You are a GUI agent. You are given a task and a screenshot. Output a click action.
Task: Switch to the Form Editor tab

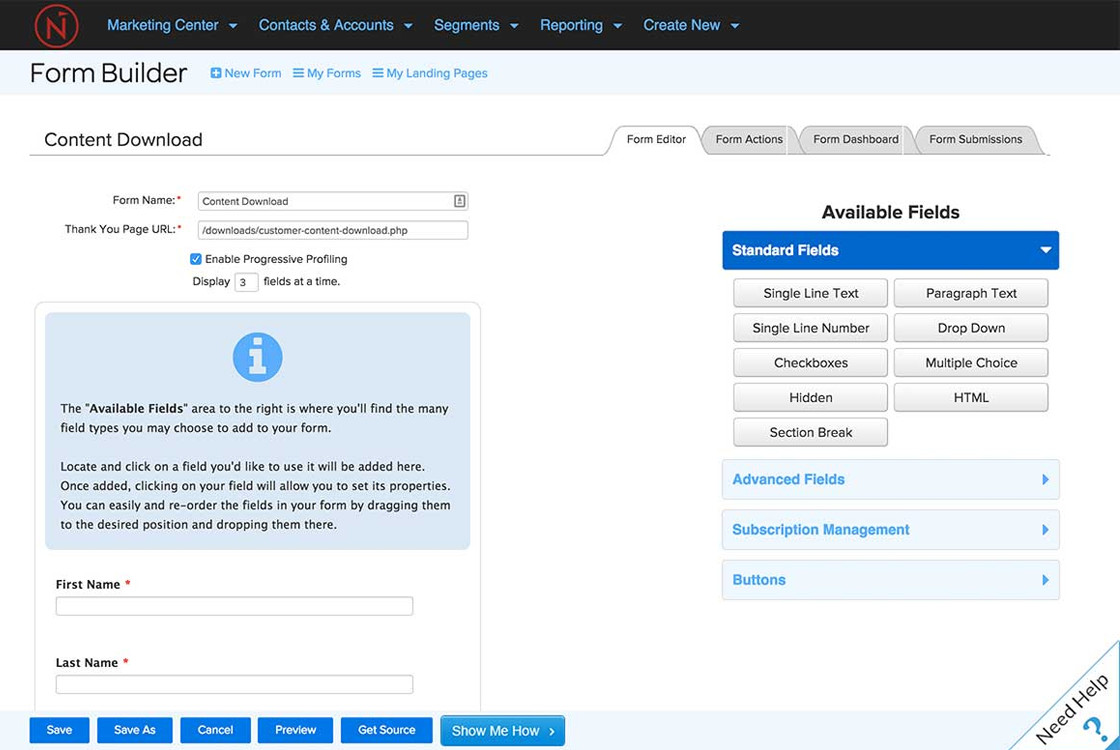656,139
